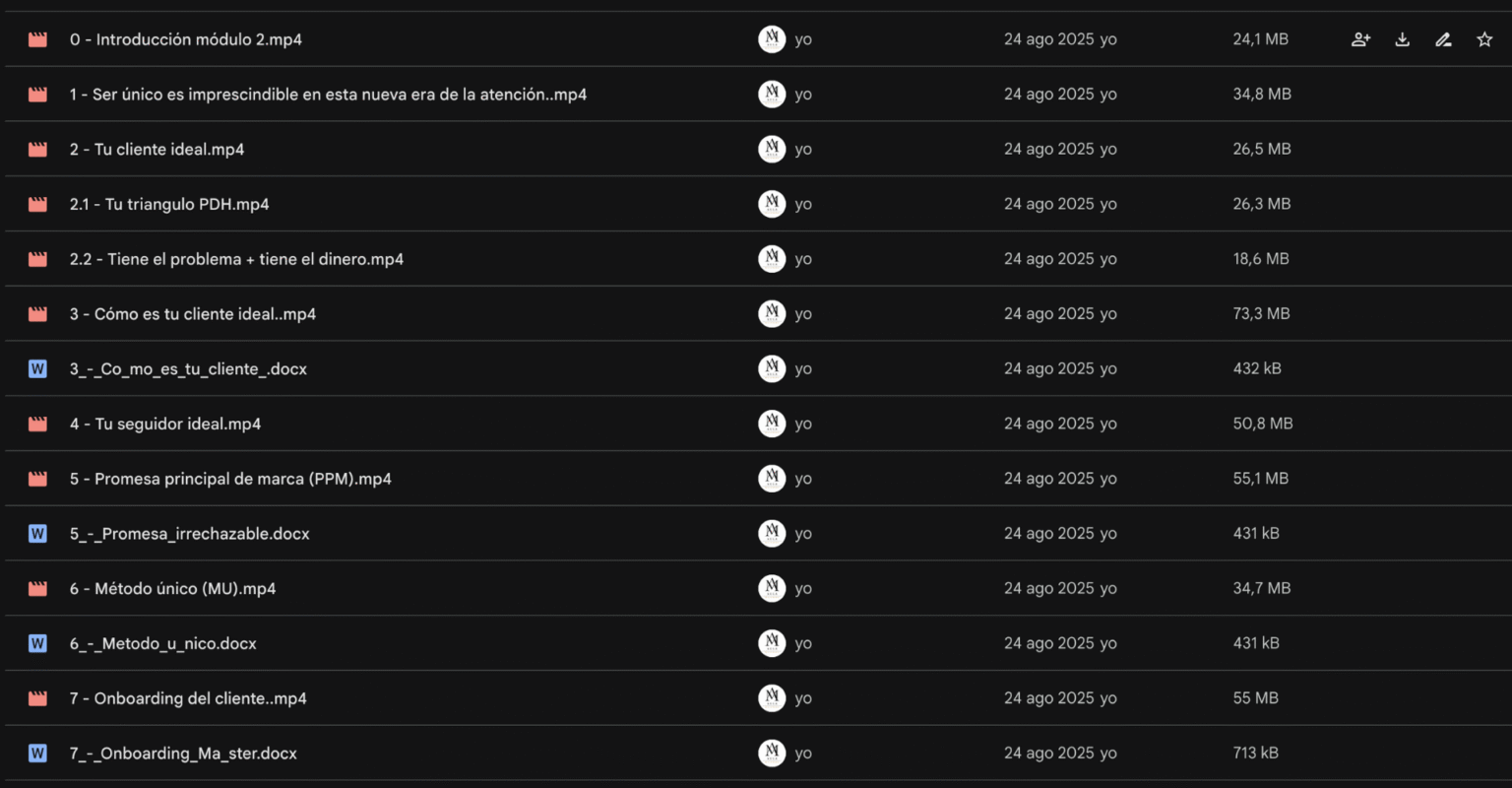Click the share icon on Introducción módulo 2 row

[x=1360, y=39]
